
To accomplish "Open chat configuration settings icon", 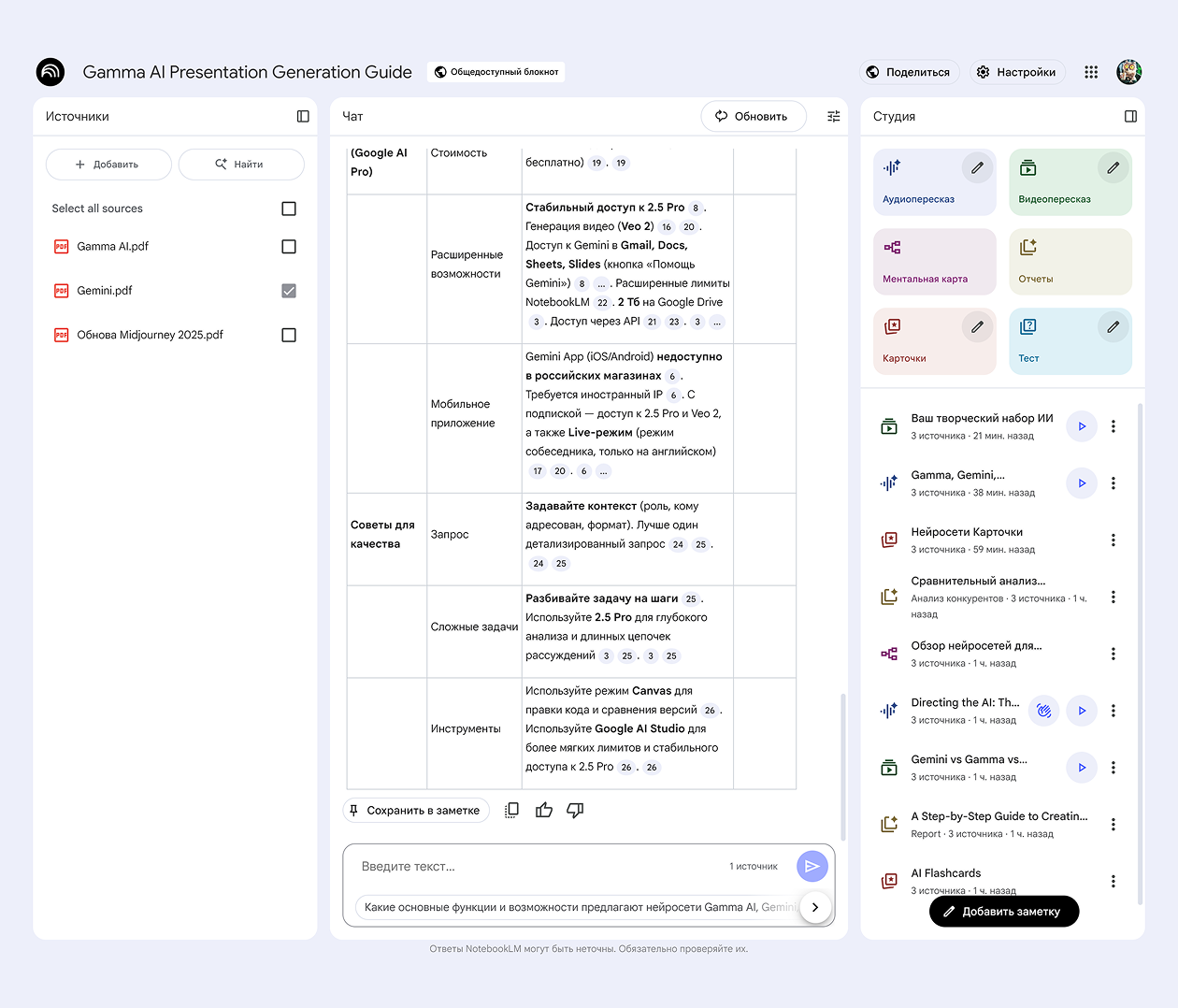I will [x=833, y=117].
